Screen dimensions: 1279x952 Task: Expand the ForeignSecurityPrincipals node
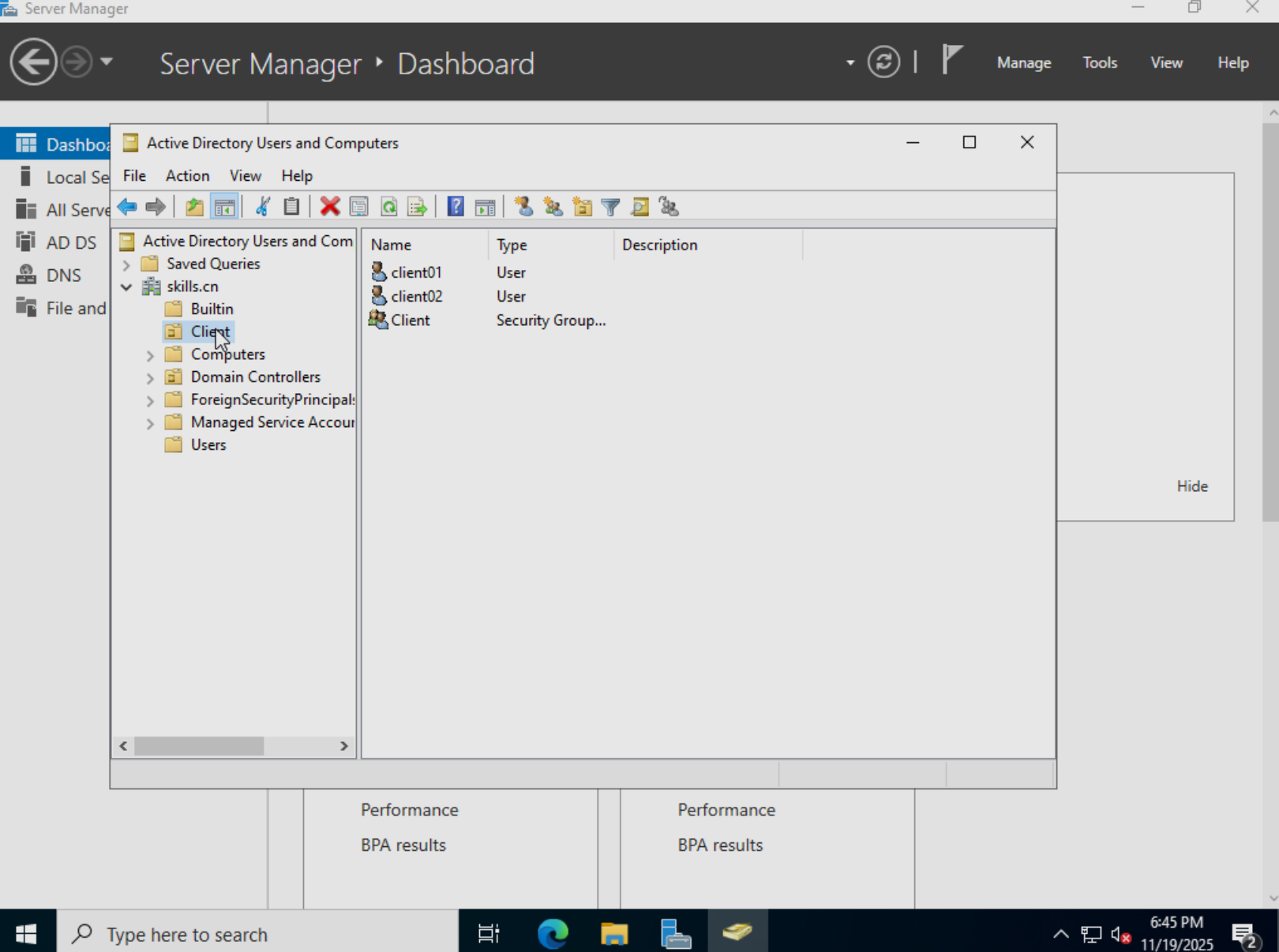coord(150,401)
